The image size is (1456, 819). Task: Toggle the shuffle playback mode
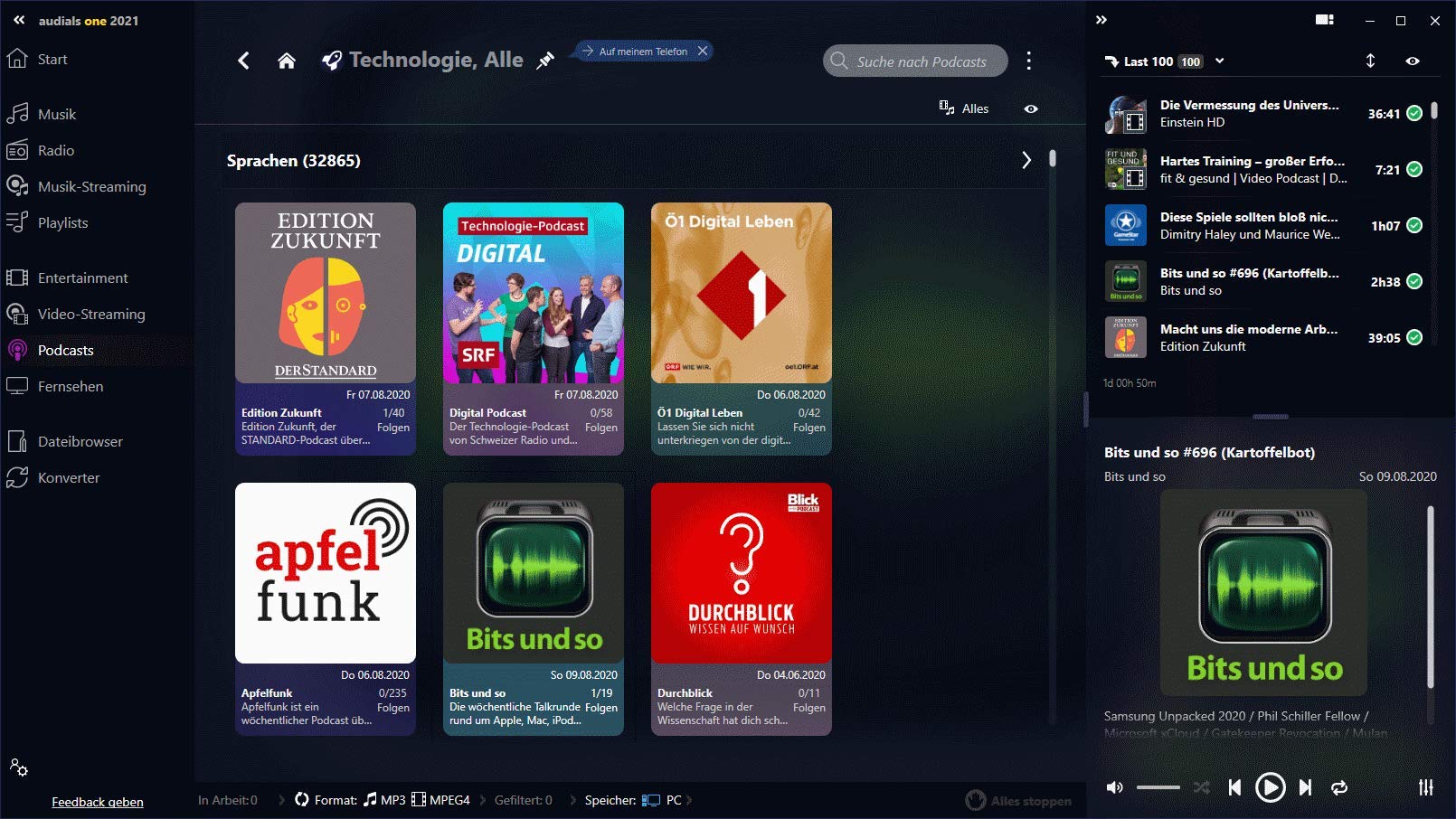point(1201,787)
